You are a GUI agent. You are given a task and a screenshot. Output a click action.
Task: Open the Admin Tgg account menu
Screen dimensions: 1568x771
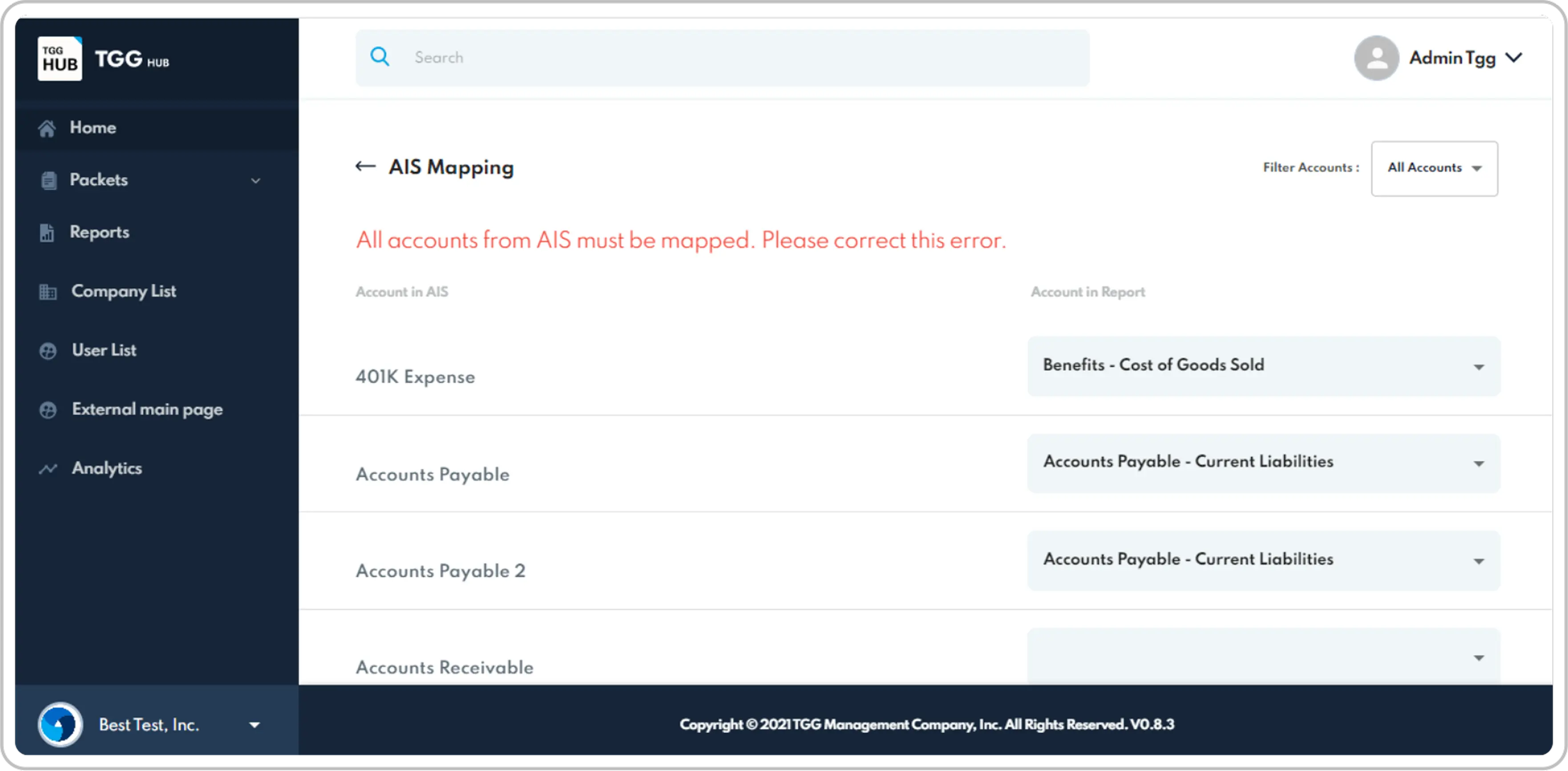pos(1515,58)
